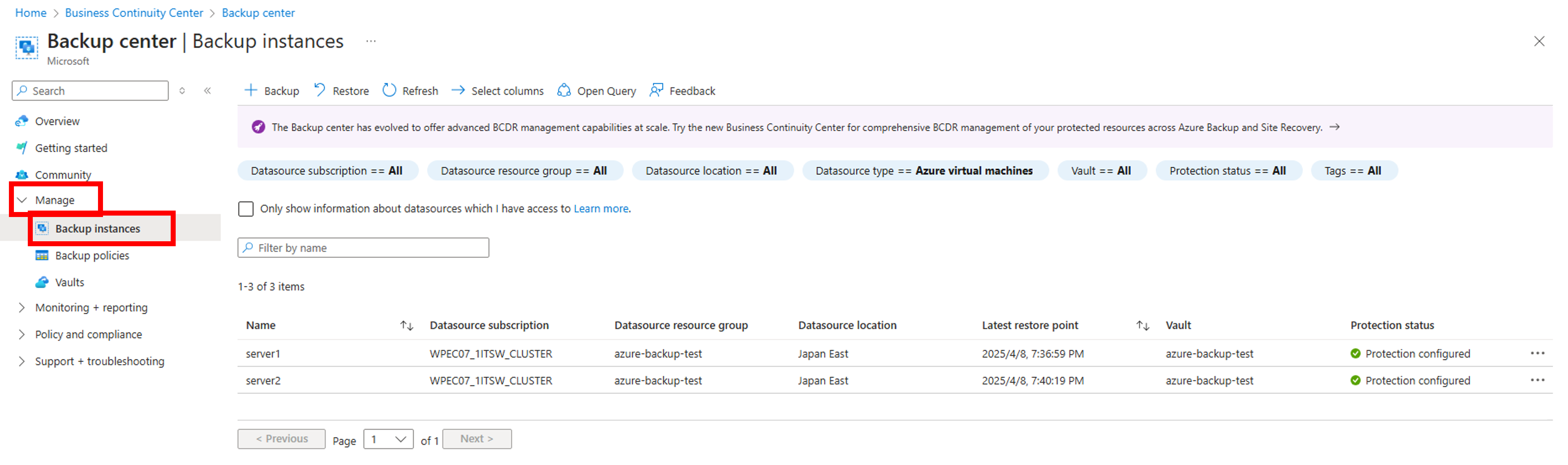Open Select columns from the toolbar
The width and height of the screenshot is (1568, 465).
tap(497, 90)
